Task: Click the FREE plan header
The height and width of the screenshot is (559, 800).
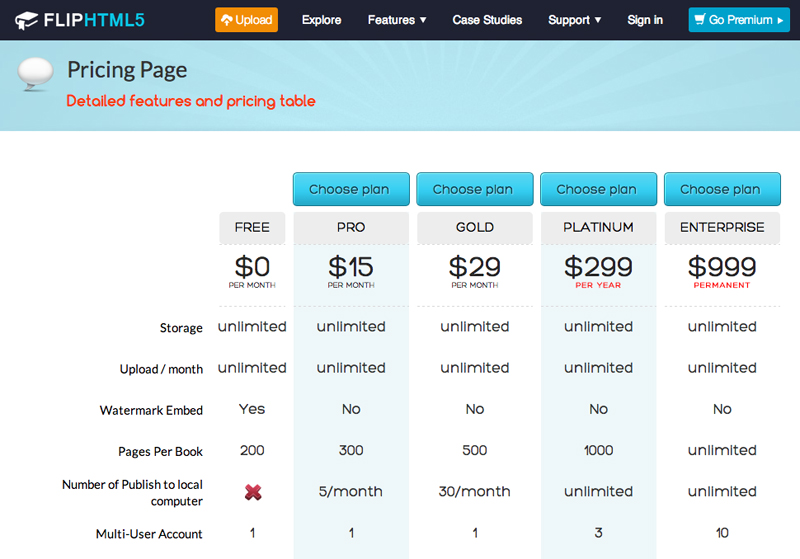Action: coord(252,227)
